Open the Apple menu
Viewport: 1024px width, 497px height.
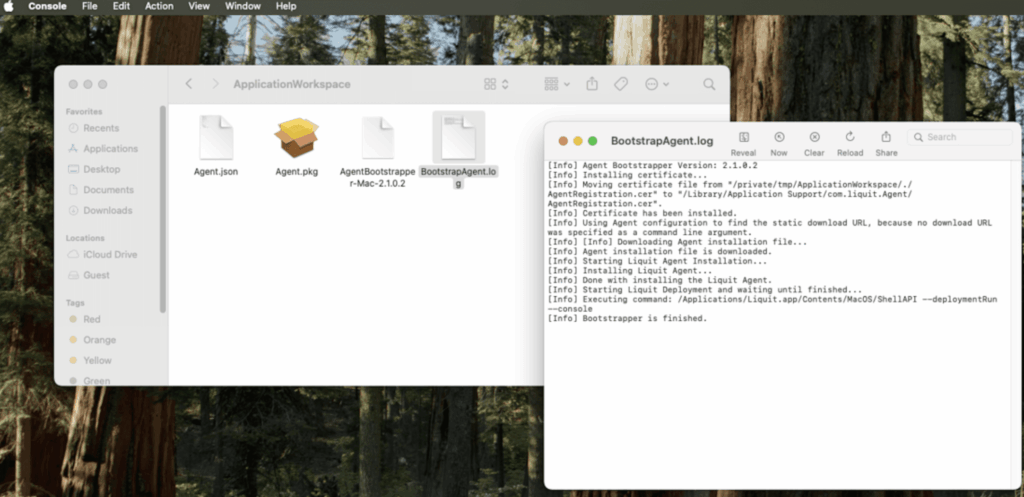pos(10,6)
